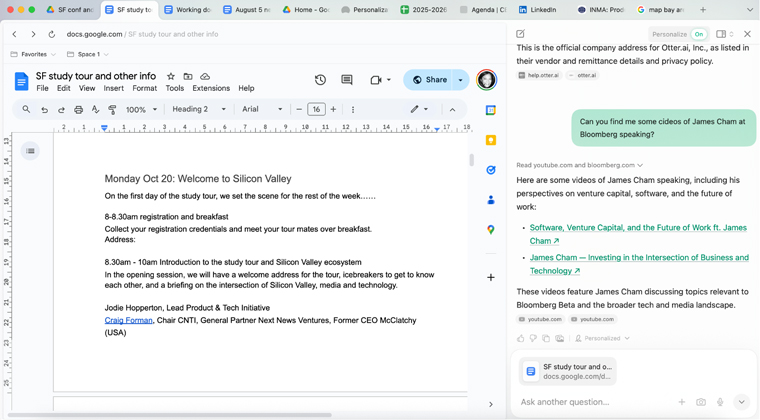Open the zoom level dropdown
This screenshot has height=420, width=760.
coord(142,109)
